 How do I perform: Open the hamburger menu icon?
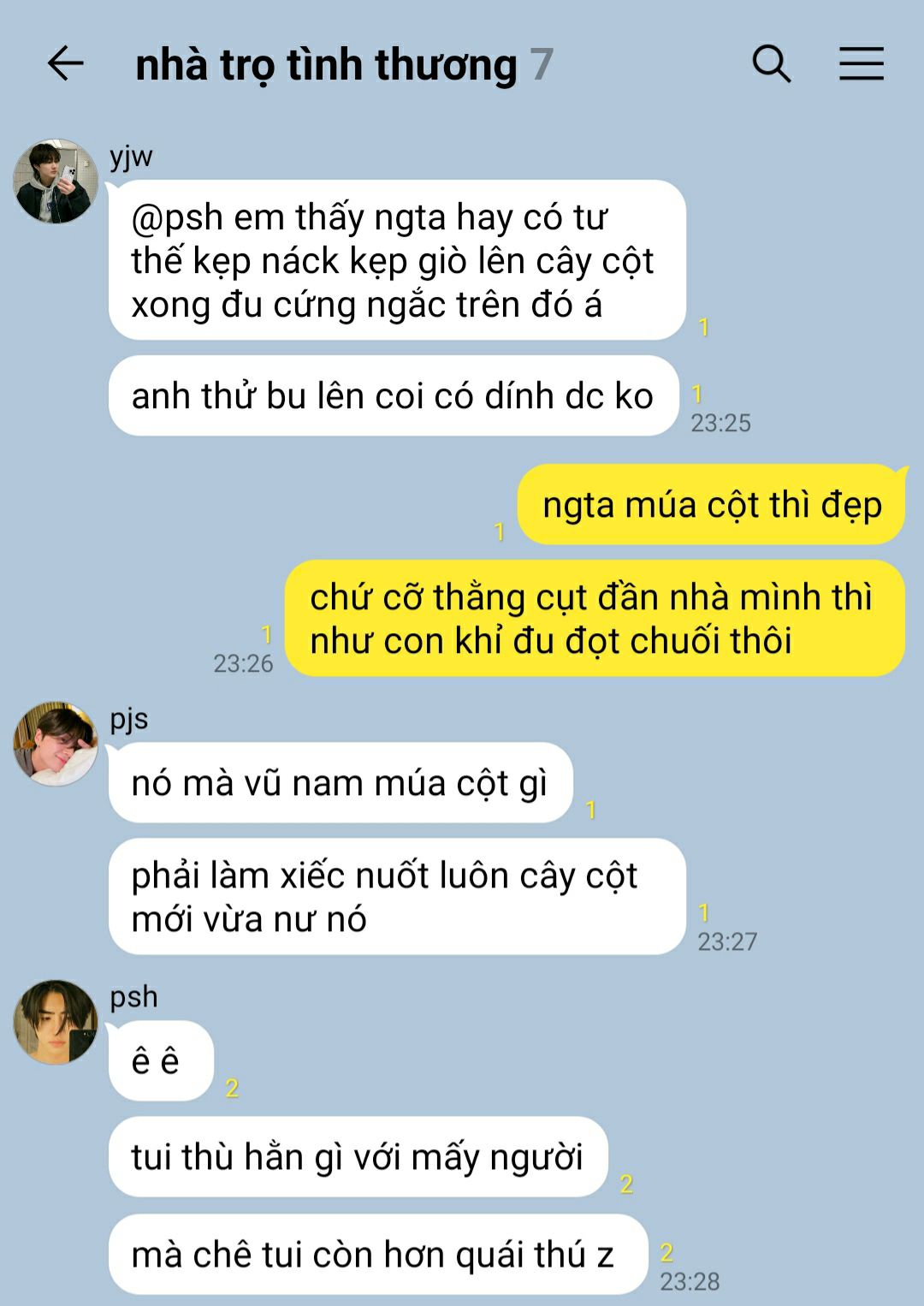(x=861, y=64)
